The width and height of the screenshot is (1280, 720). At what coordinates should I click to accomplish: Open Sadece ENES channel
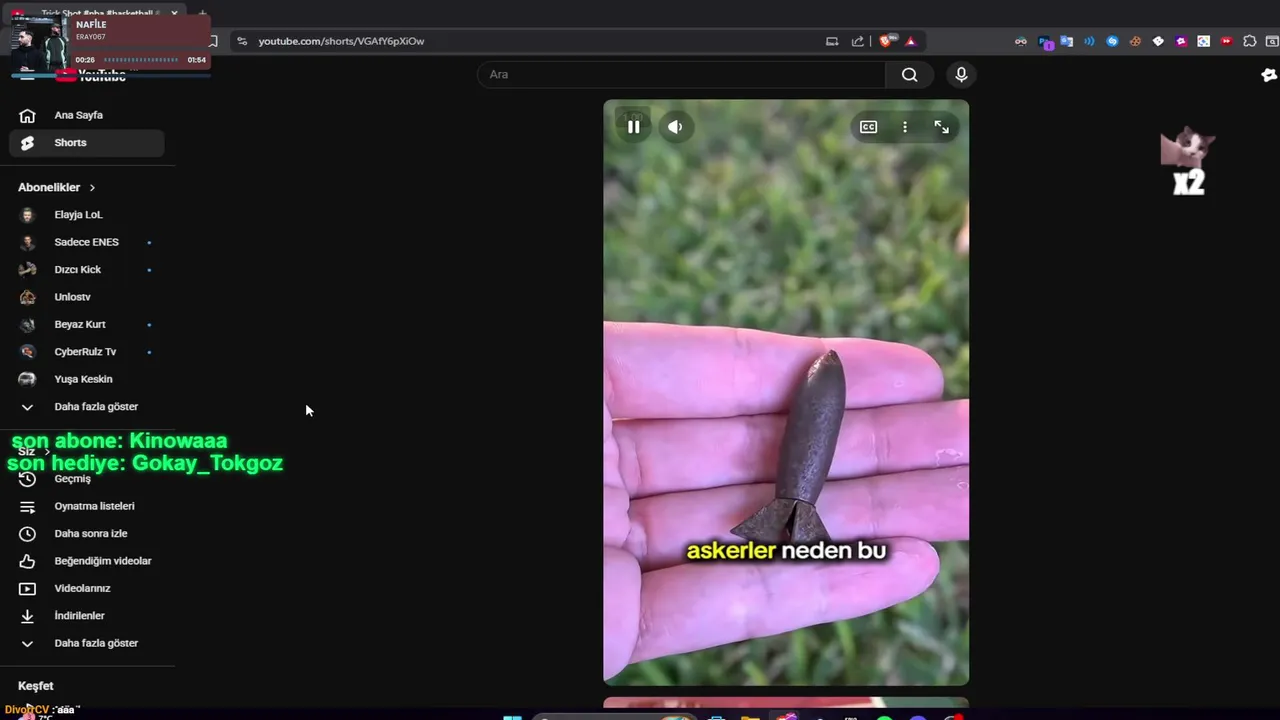[x=87, y=242]
